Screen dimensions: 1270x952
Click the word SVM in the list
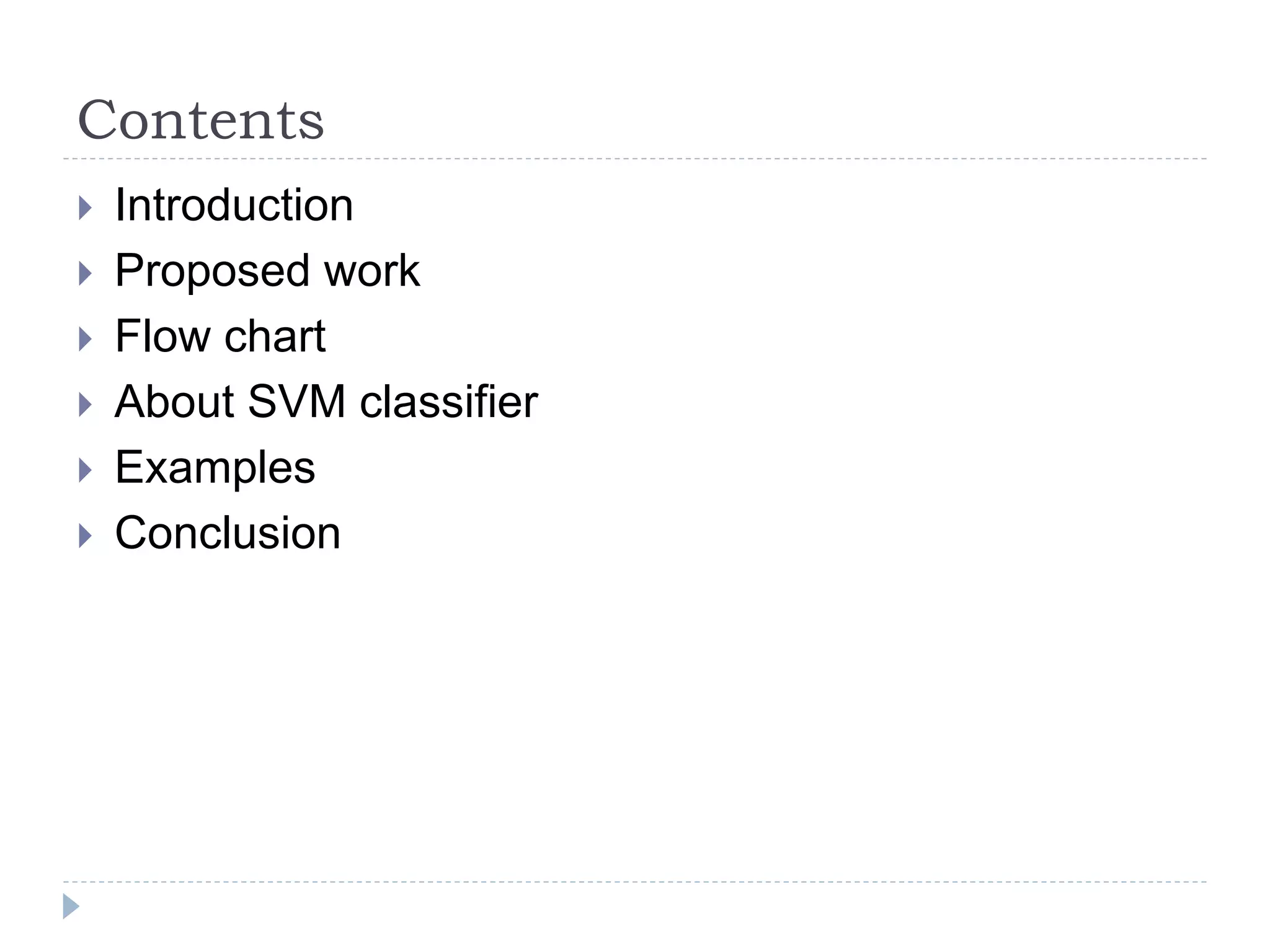(x=296, y=402)
